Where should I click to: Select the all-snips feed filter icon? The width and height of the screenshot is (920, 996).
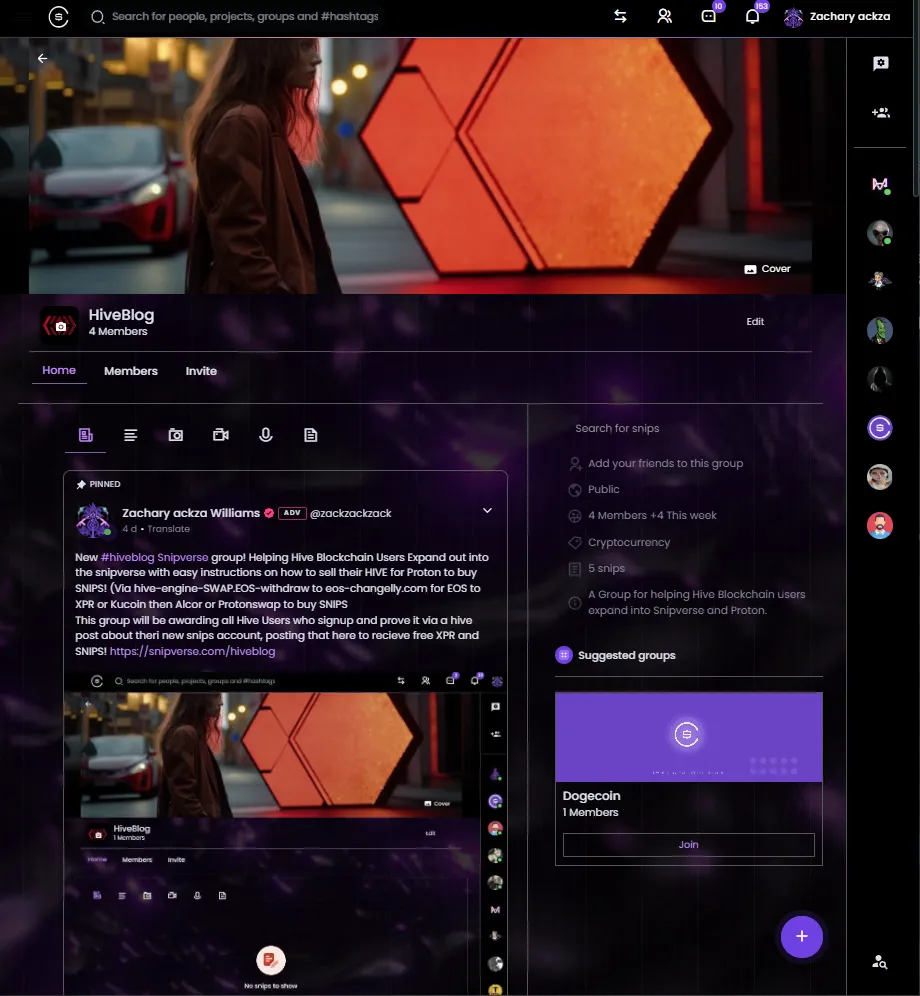click(86, 435)
